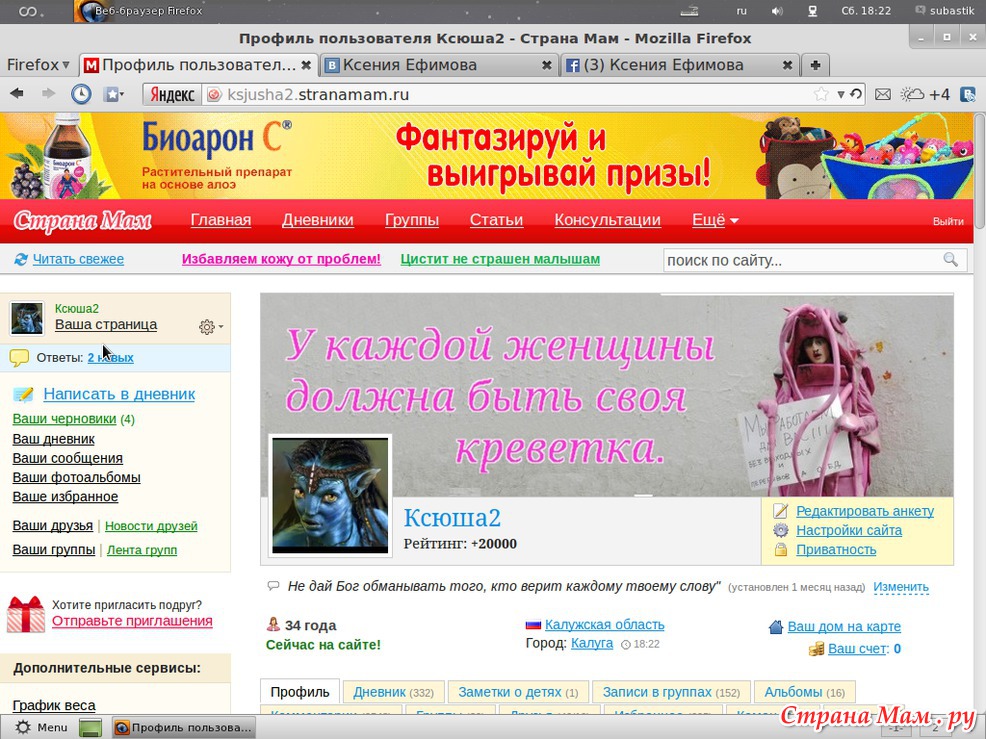Open Отправьте приглашения link
This screenshot has height=739, width=986.
pos(132,621)
